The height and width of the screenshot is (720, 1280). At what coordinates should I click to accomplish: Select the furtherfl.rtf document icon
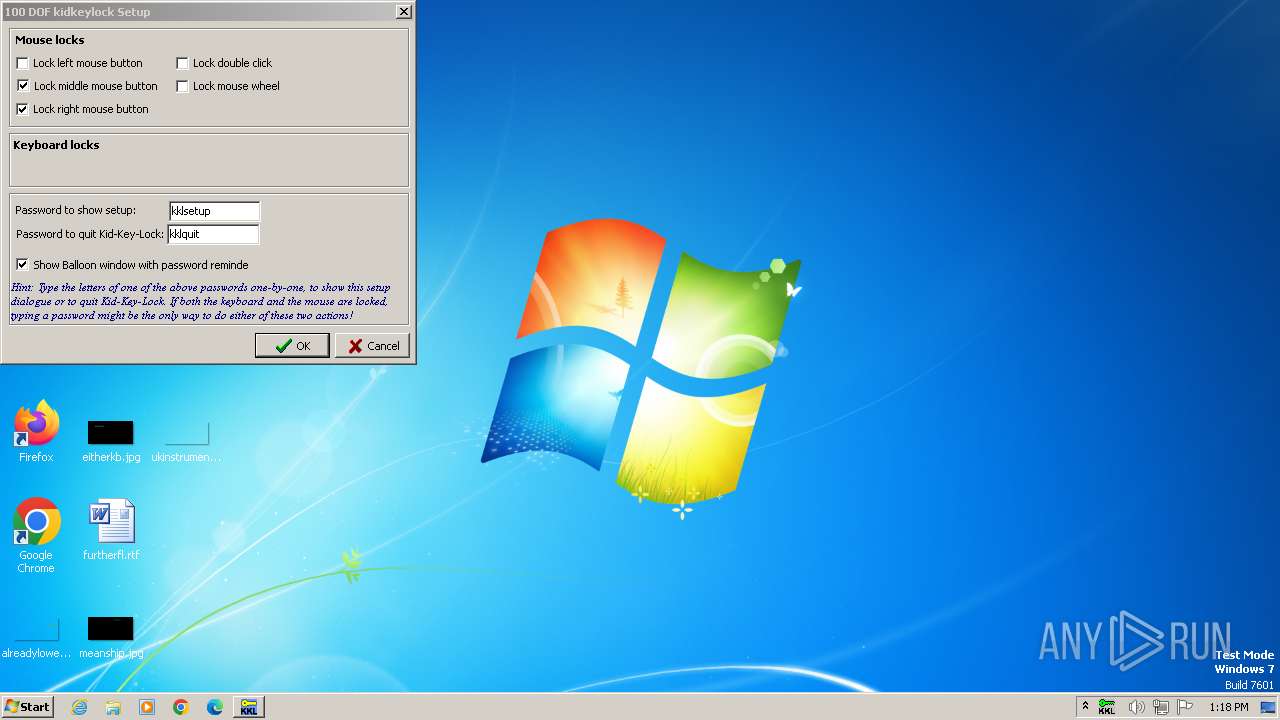(110, 530)
